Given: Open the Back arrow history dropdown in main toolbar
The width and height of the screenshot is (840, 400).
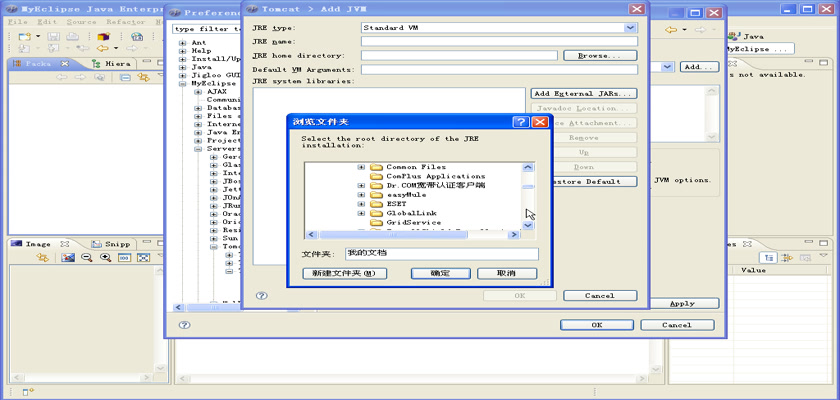Looking at the screenshot, I should (x=116, y=49).
